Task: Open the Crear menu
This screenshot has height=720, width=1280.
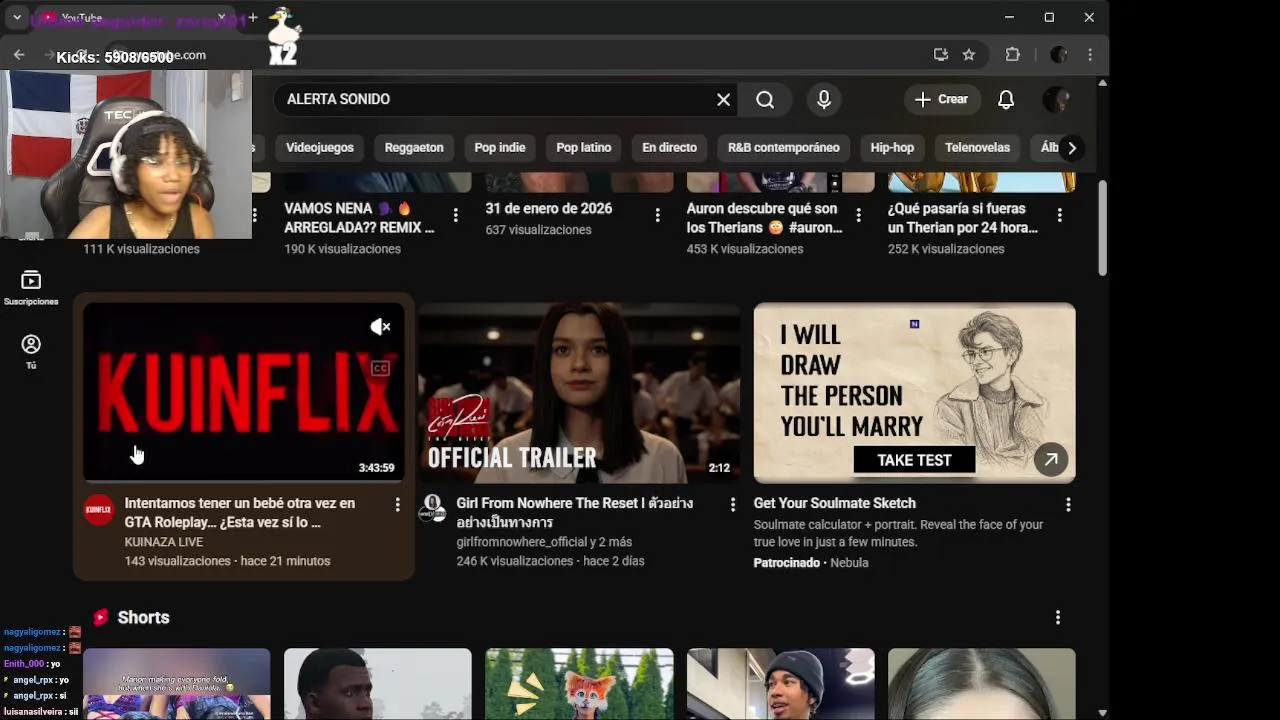Action: (x=941, y=99)
